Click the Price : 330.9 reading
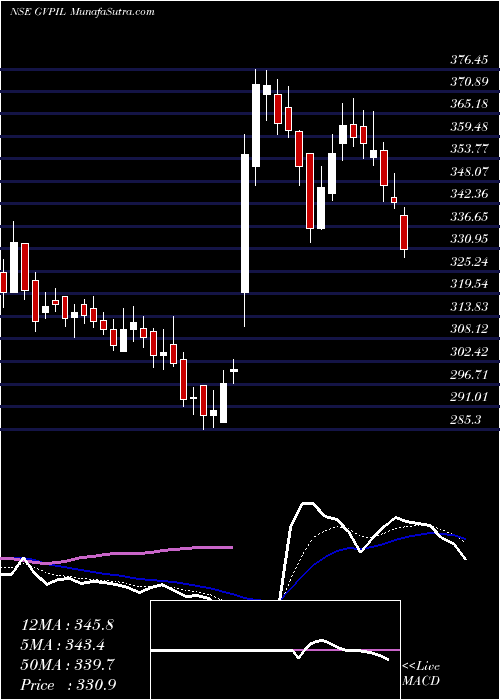The height and width of the screenshot is (700, 500). click(68, 685)
